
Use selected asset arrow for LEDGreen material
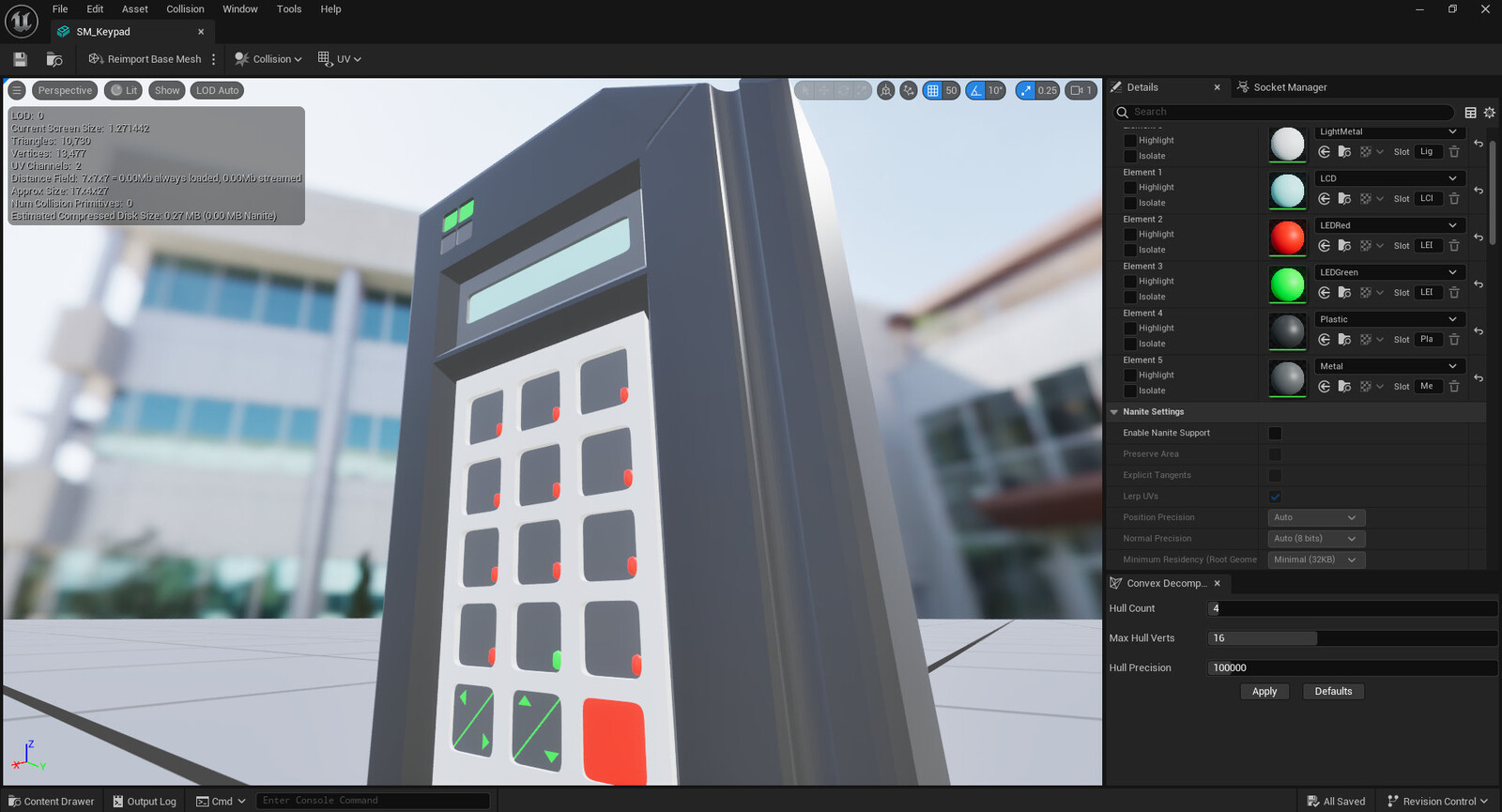[x=1325, y=293]
